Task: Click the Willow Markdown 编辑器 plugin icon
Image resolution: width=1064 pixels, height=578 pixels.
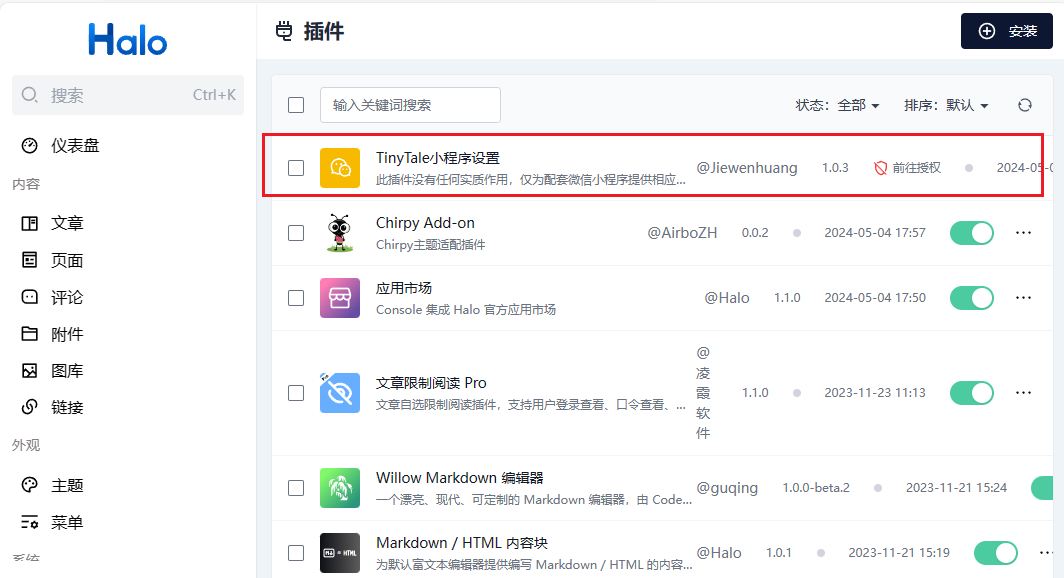Action: 340,488
